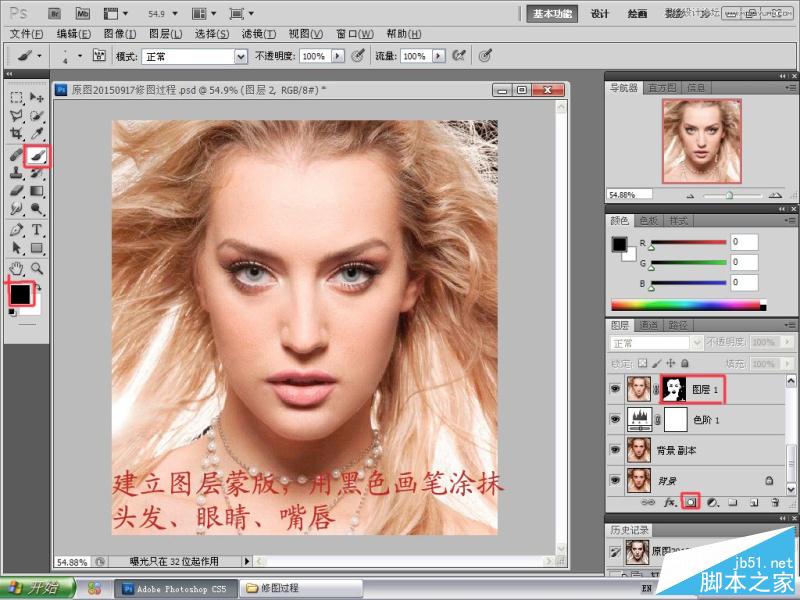
Task: Toggle visibility of 色阶 1 layer
Action: [615, 419]
